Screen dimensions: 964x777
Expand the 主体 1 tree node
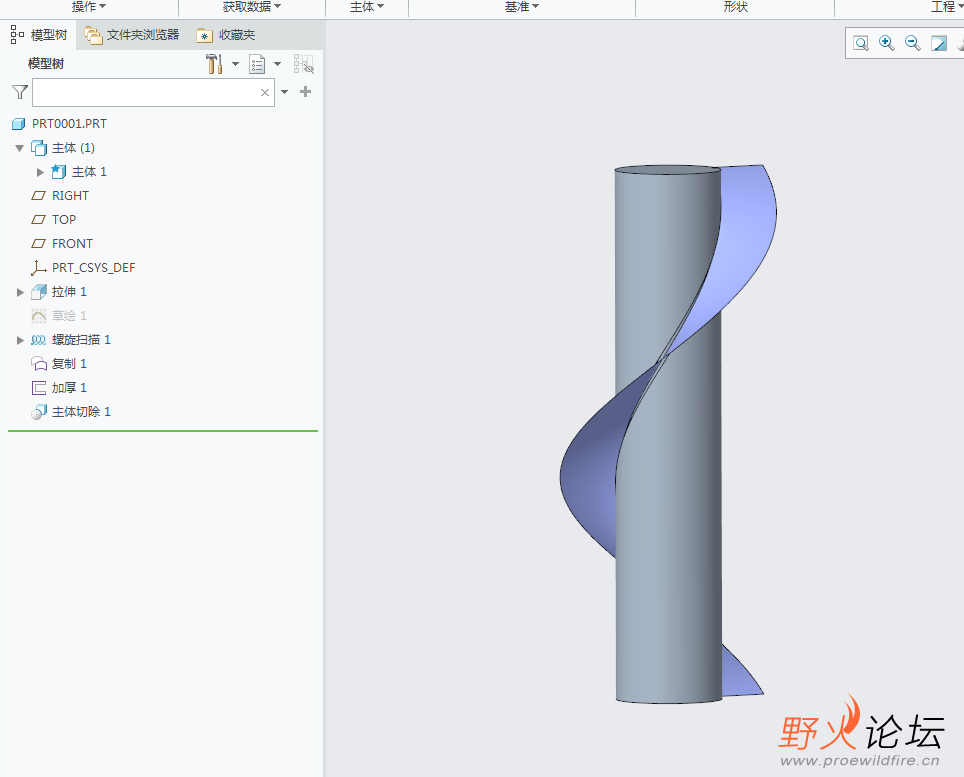[40, 172]
